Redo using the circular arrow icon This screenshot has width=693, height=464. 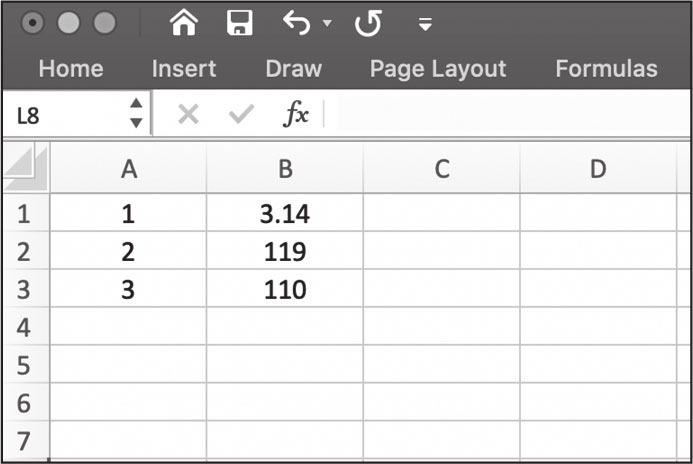coord(368,23)
